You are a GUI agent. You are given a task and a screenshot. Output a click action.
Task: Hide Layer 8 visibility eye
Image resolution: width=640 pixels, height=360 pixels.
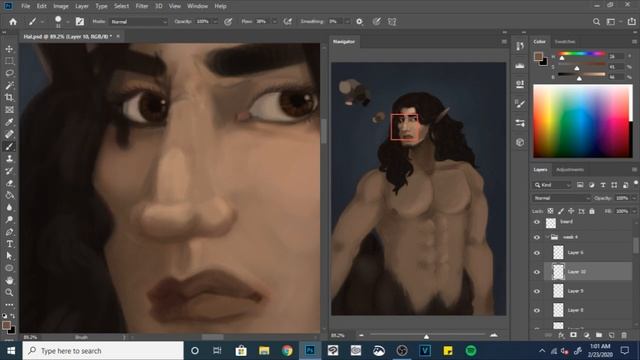(537, 310)
